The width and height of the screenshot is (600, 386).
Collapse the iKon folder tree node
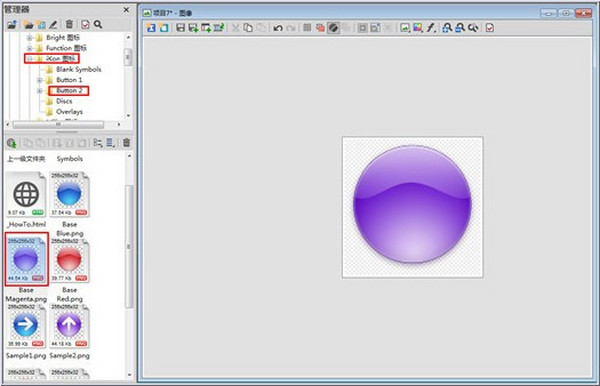click(29, 59)
